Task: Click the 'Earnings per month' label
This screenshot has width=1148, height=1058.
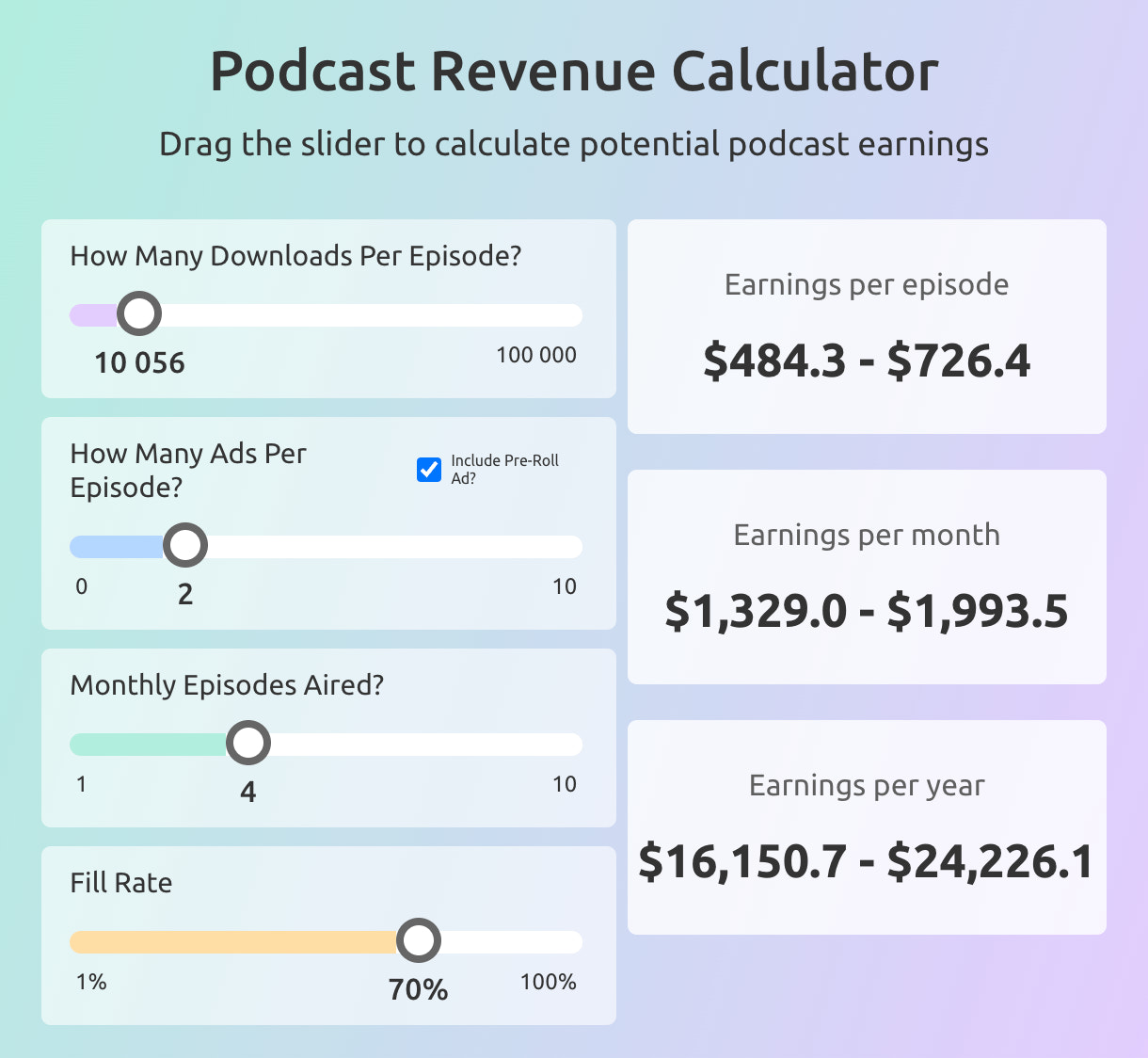Action: tap(867, 535)
